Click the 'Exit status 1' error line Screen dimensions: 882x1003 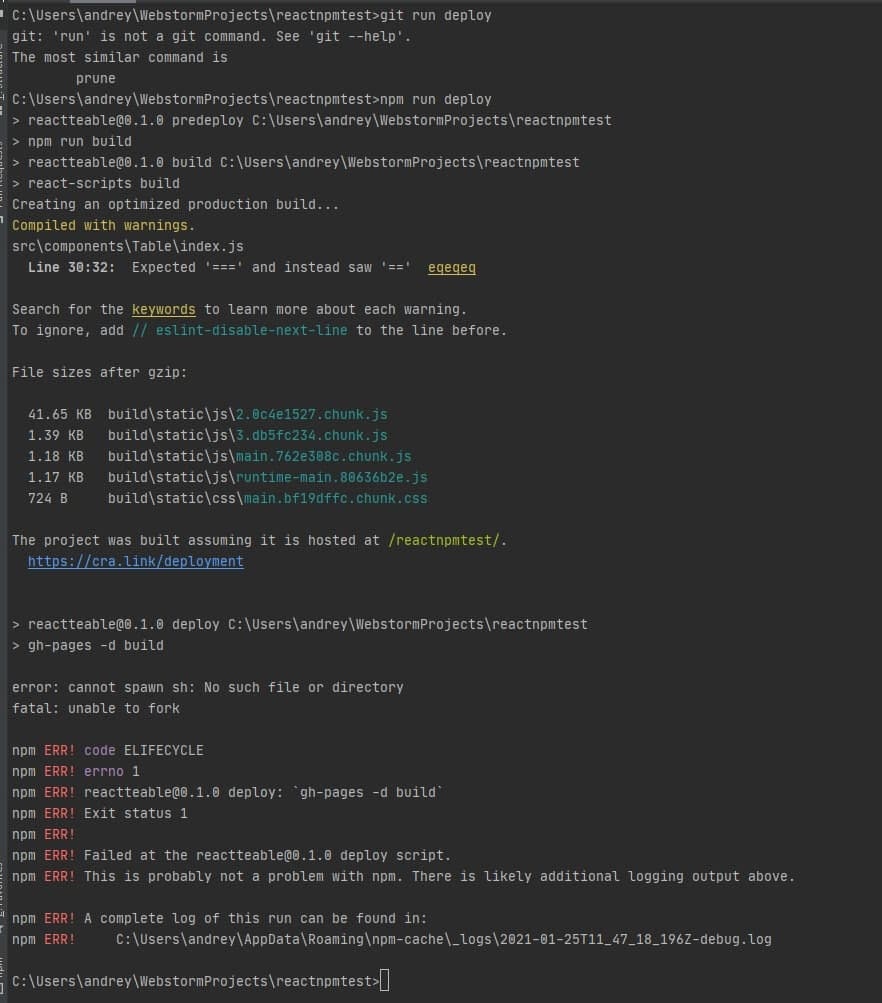100,814
